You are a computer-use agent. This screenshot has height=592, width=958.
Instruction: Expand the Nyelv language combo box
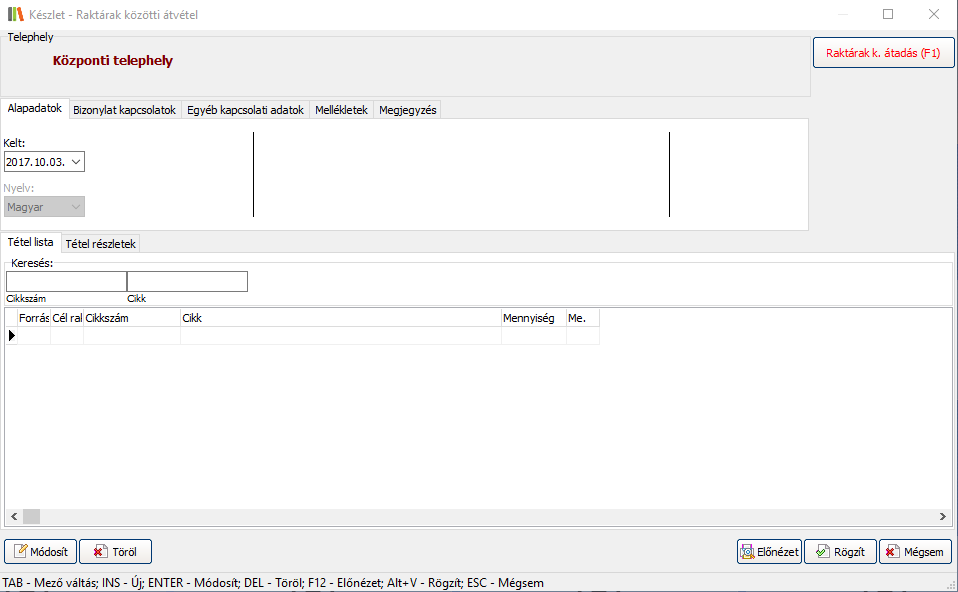75,206
